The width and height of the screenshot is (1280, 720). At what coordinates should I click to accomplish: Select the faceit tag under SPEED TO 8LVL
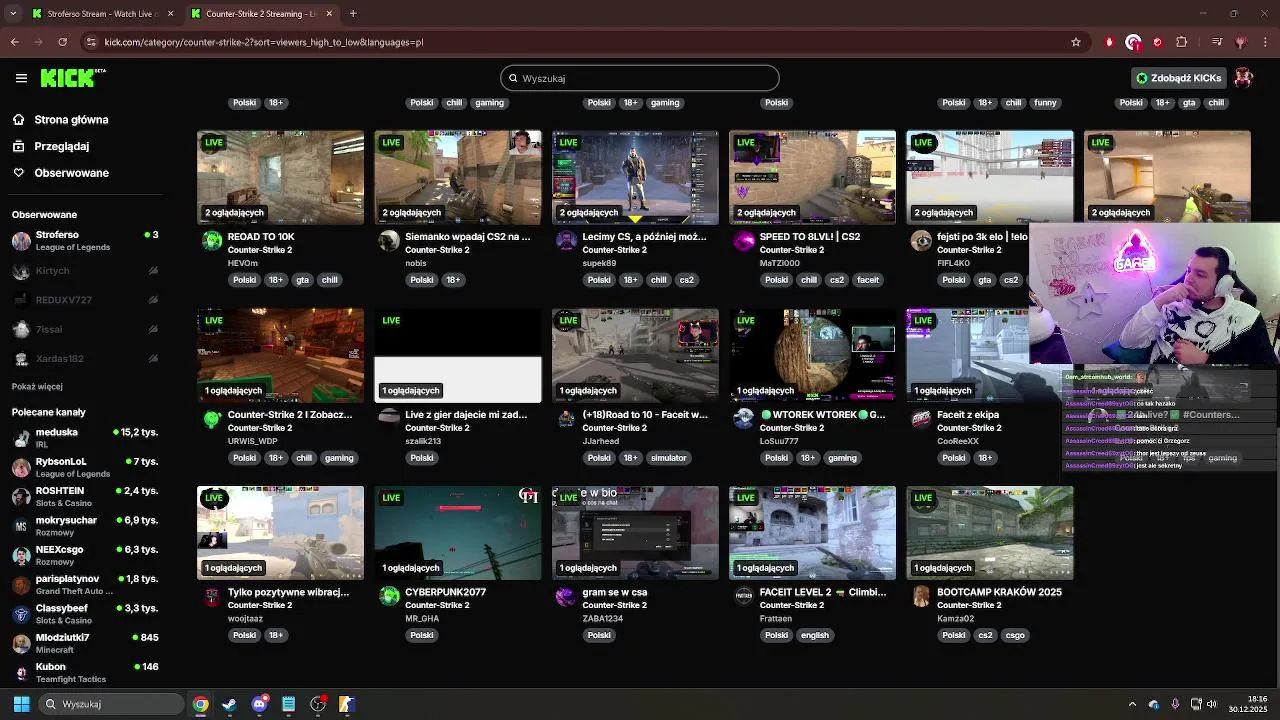[x=867, y=280]
